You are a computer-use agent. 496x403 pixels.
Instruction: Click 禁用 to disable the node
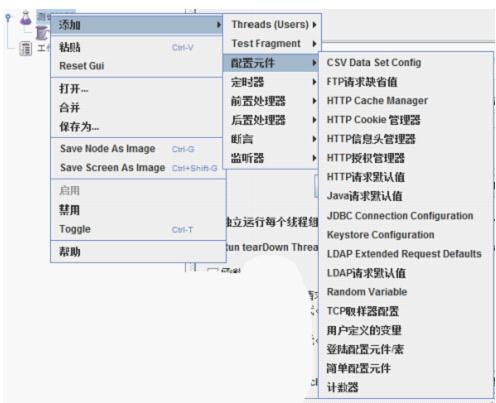[70, 210]
